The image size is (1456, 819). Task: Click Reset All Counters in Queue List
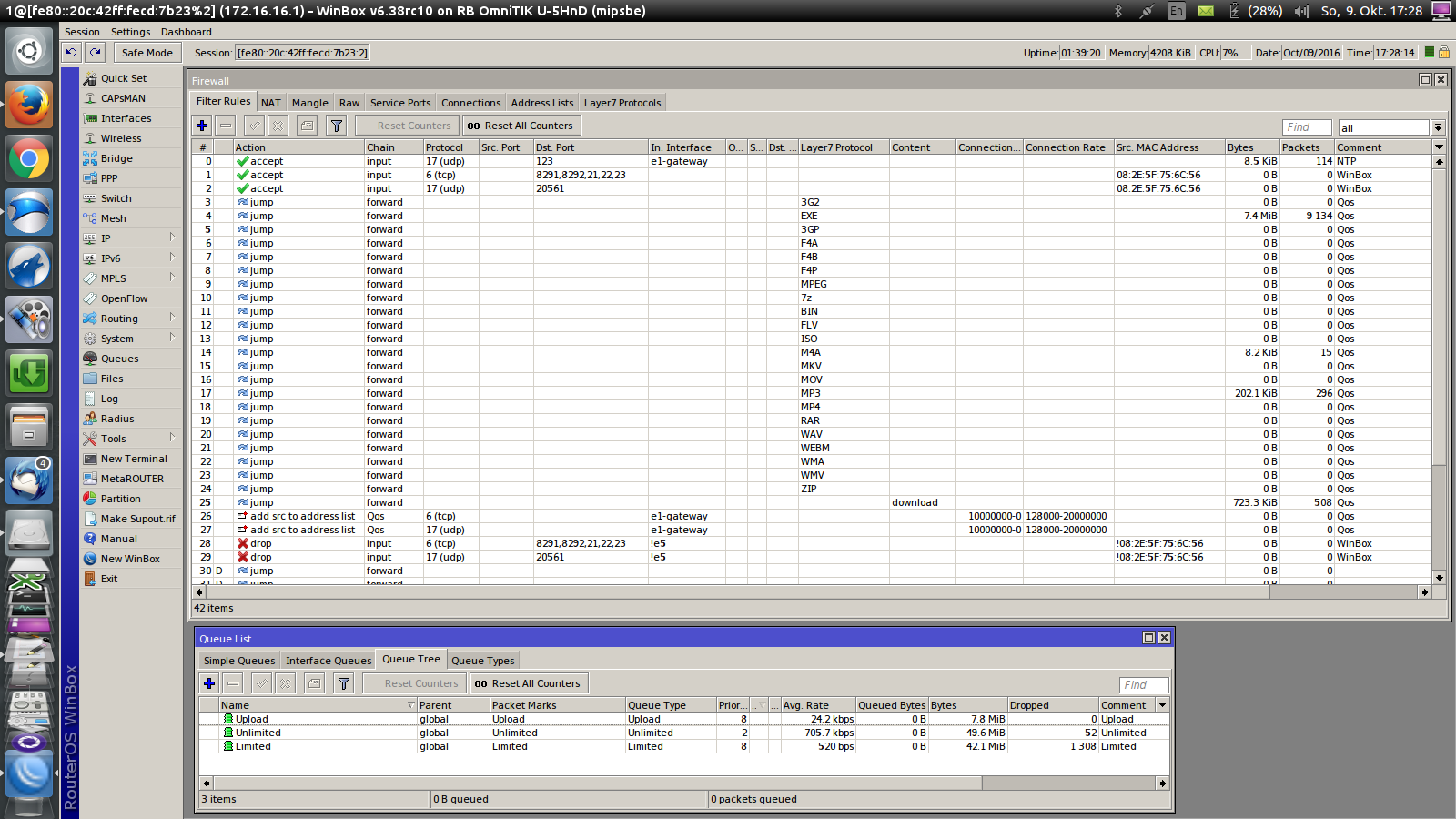click(528, 683)
